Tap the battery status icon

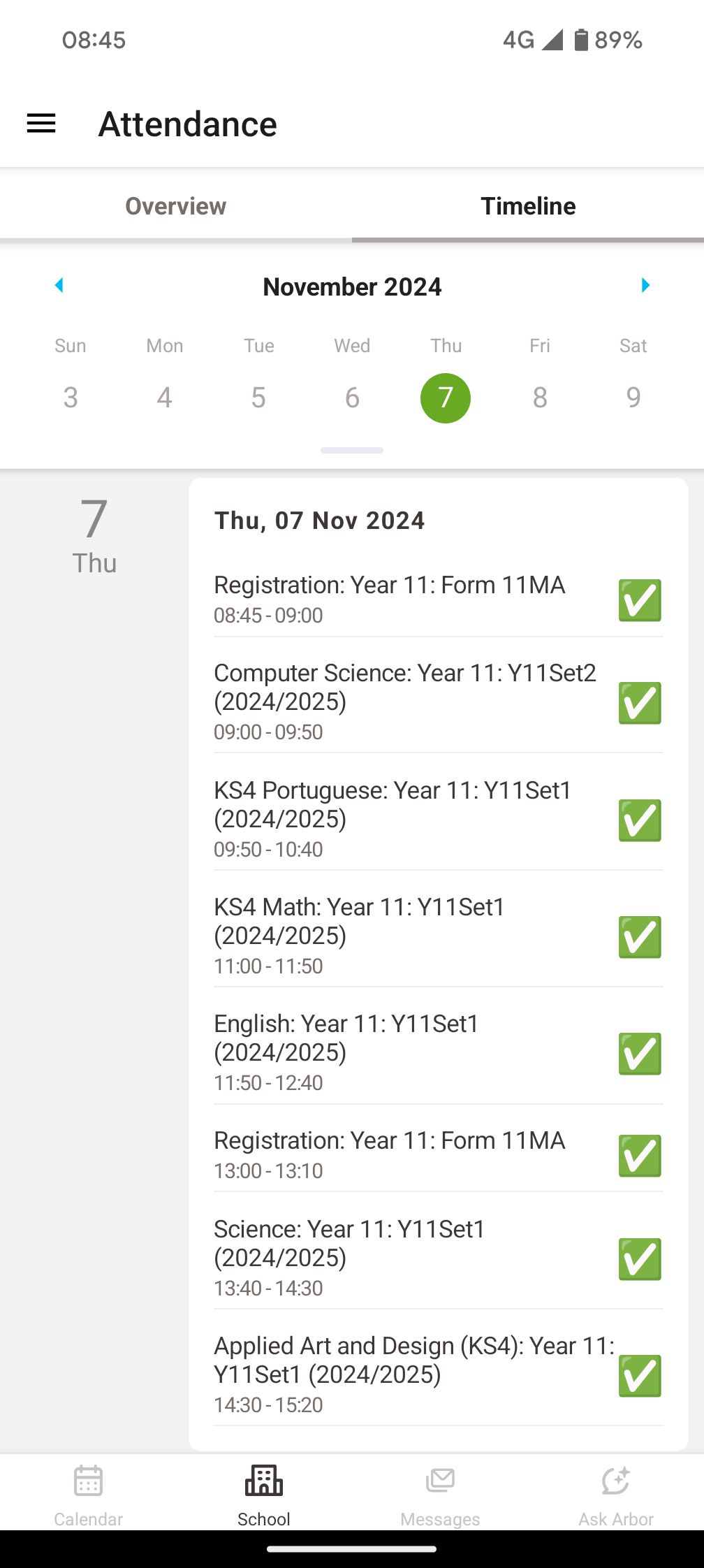(581, 40)
